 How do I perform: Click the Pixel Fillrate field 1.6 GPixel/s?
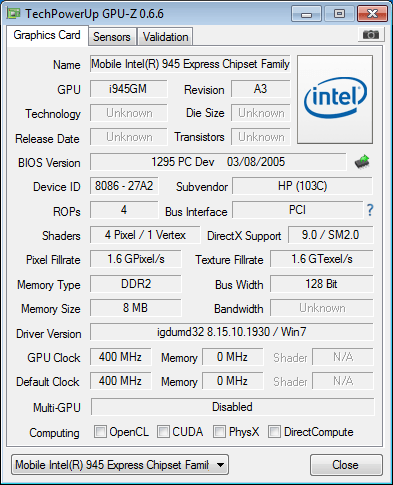pyautogui.click(x=136, y=259)
